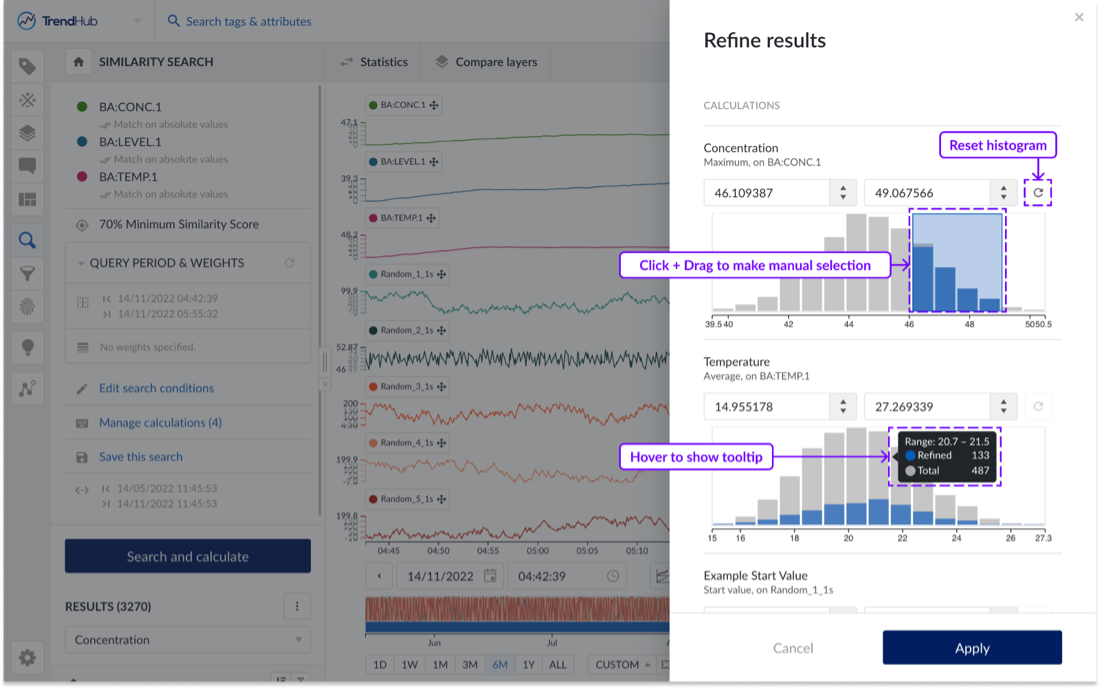Screen dimensions: 1100x693
Task: Select the 1W time range button
Action: [410, 665]
